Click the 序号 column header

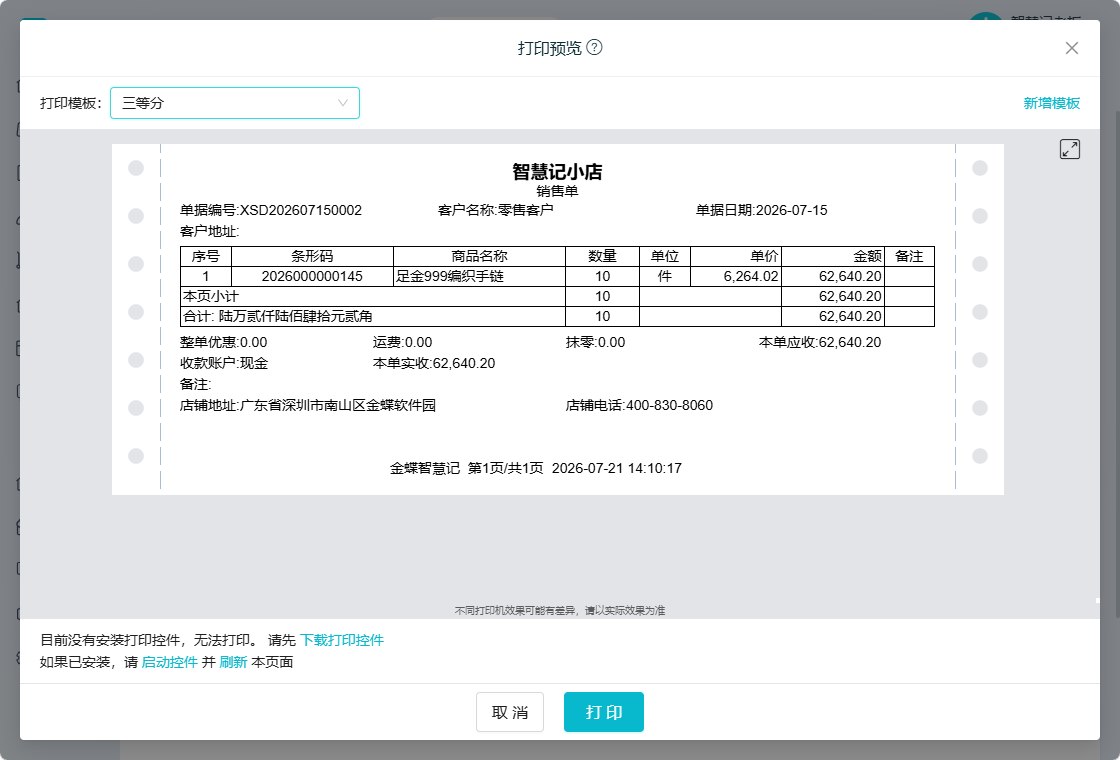click(x=206, y=256)
